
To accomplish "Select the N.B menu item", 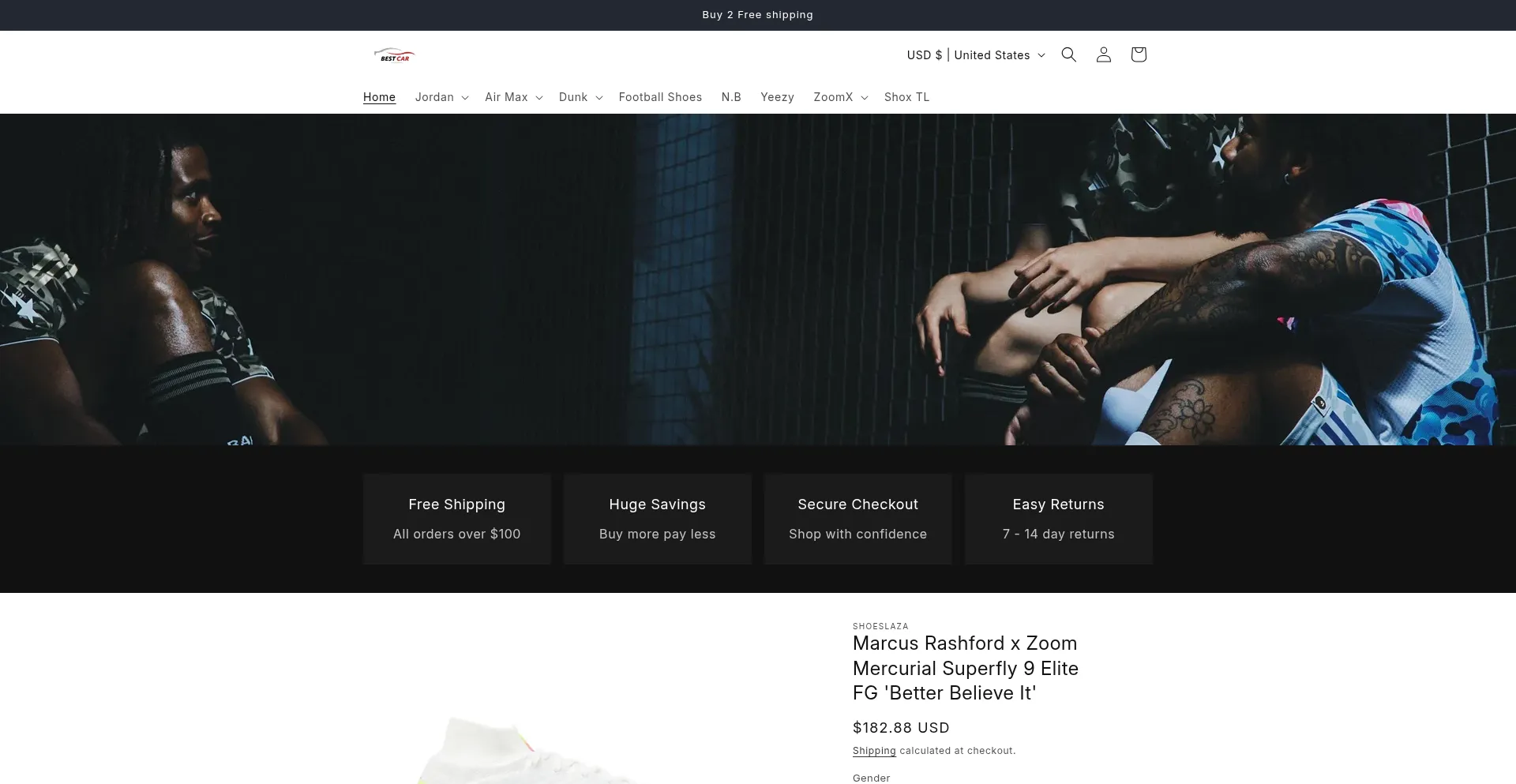I will pos(731,97).
